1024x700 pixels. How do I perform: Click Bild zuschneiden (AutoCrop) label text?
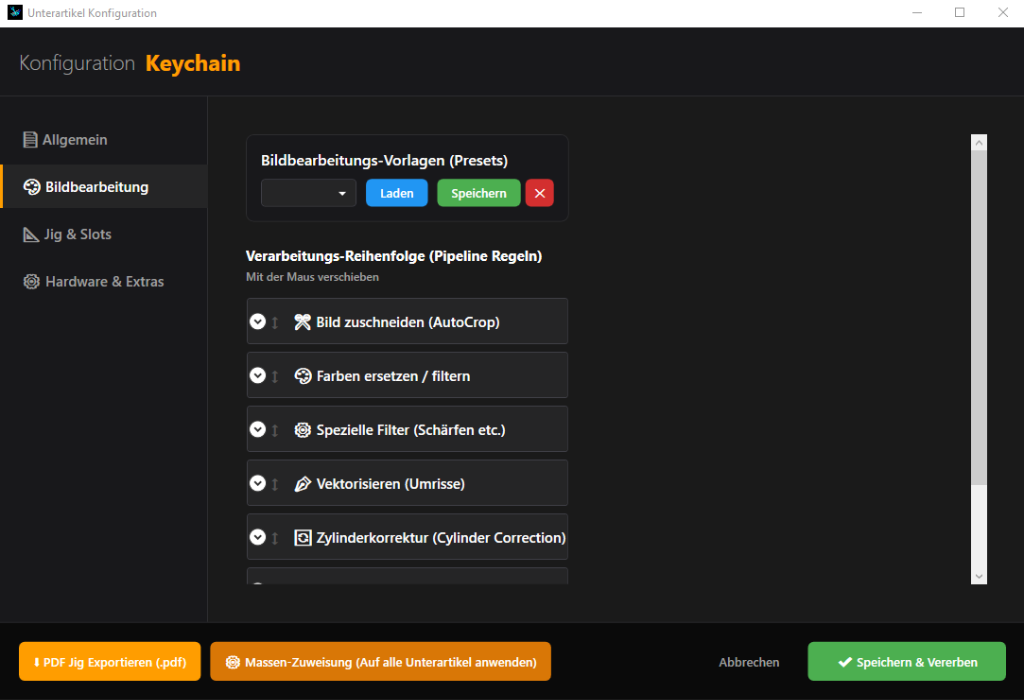(408, 322)
